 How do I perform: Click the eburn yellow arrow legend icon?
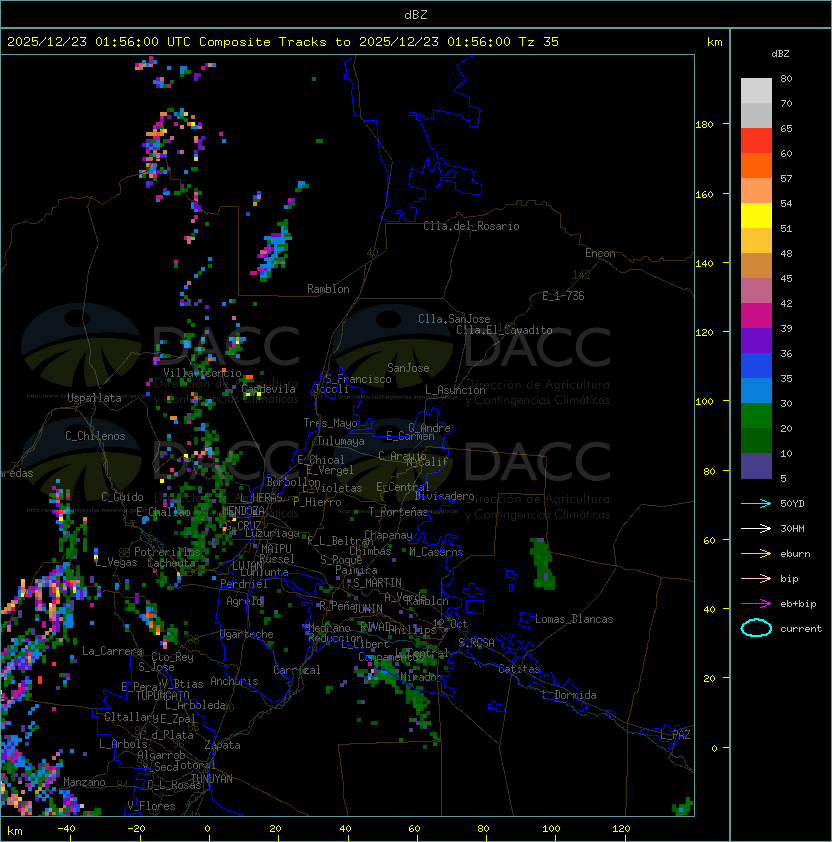[756, 554]
